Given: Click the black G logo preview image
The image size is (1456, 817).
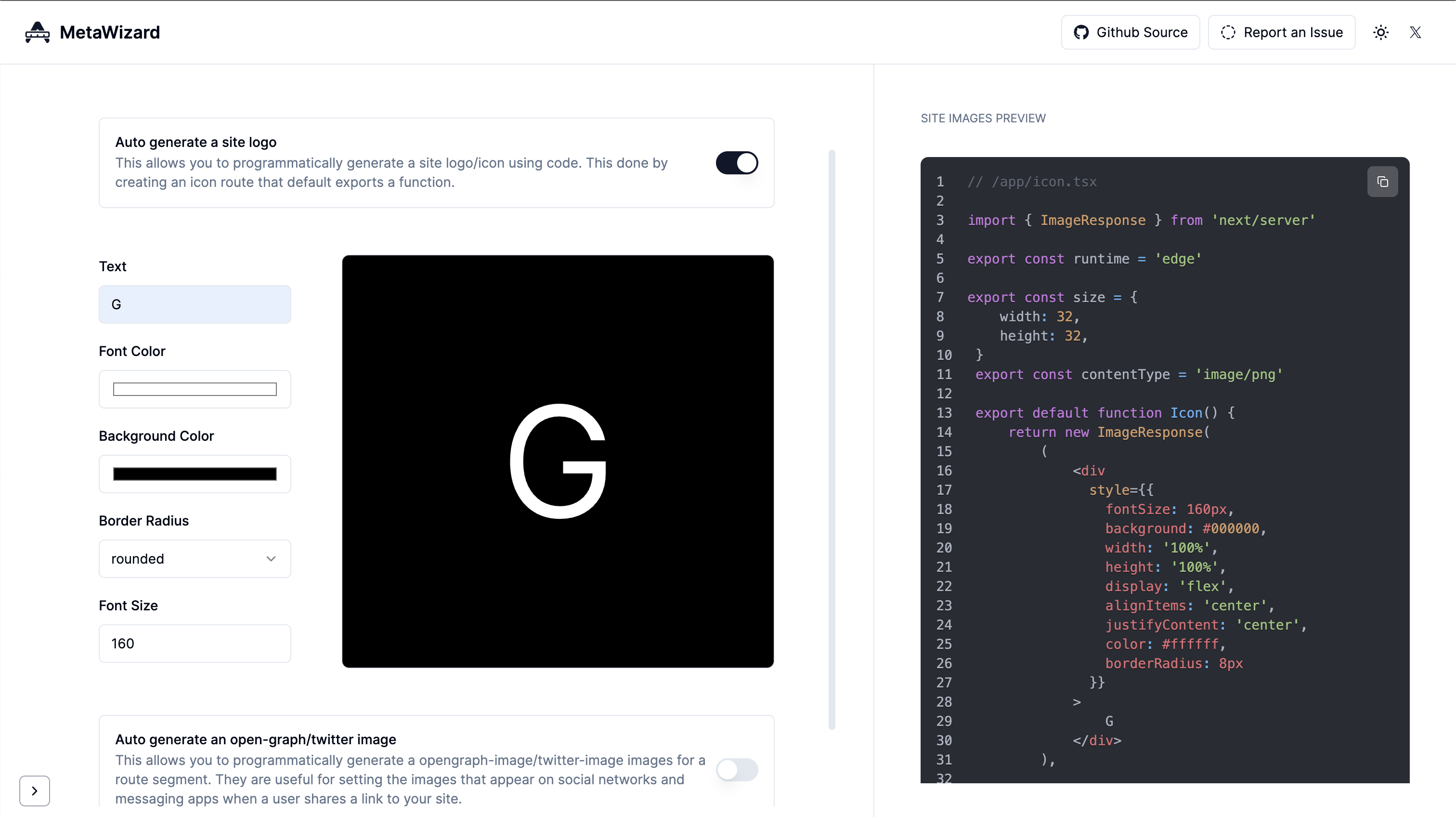Looking at the screenshot, I should (x=557, y=461).
